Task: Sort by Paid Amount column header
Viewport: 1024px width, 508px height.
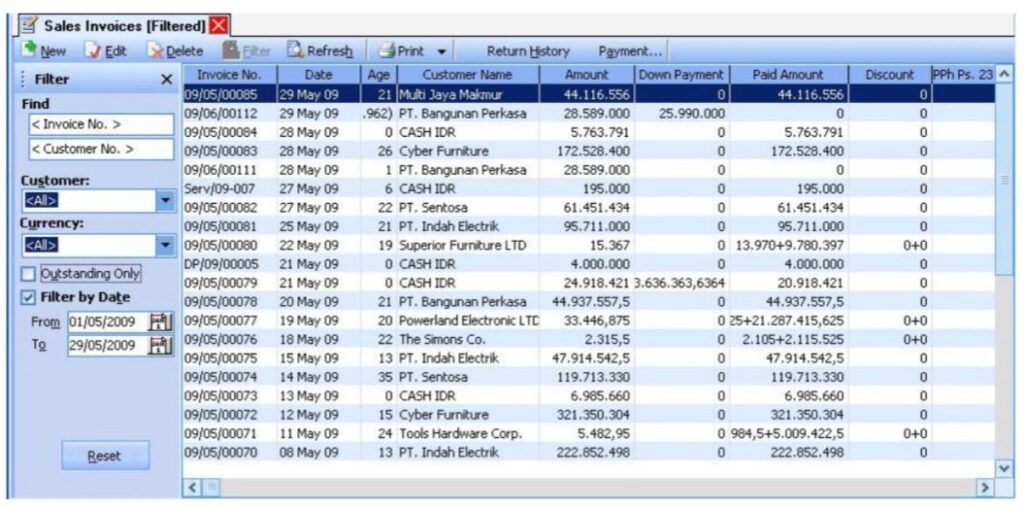Action: (788, 74)
